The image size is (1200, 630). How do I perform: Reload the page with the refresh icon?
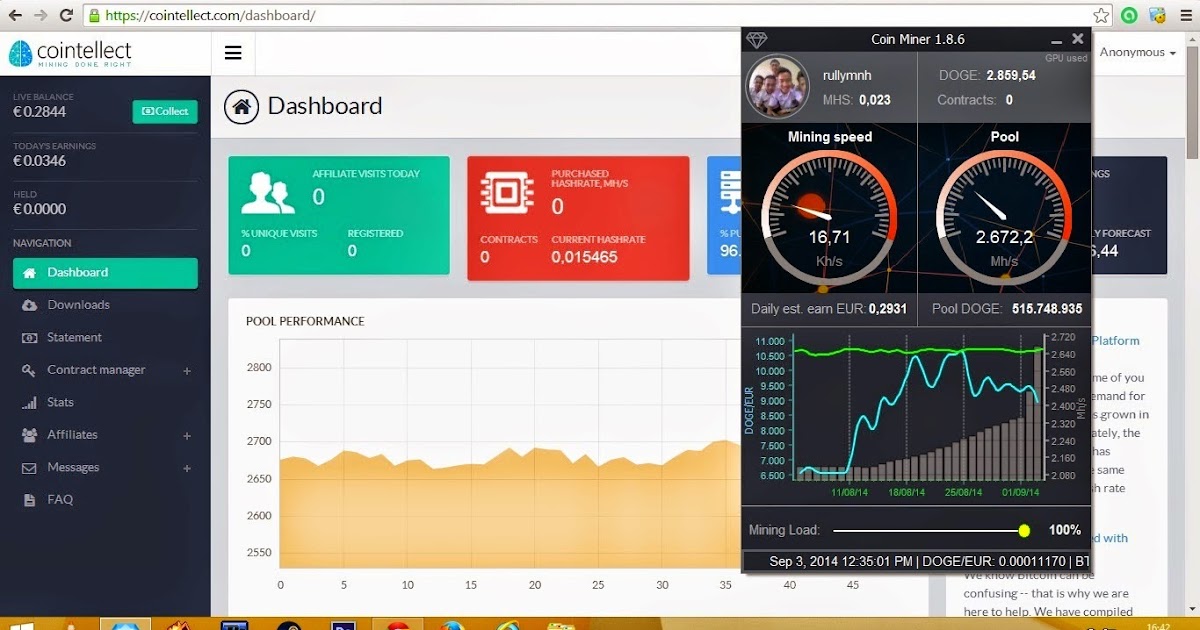[66, 15]
